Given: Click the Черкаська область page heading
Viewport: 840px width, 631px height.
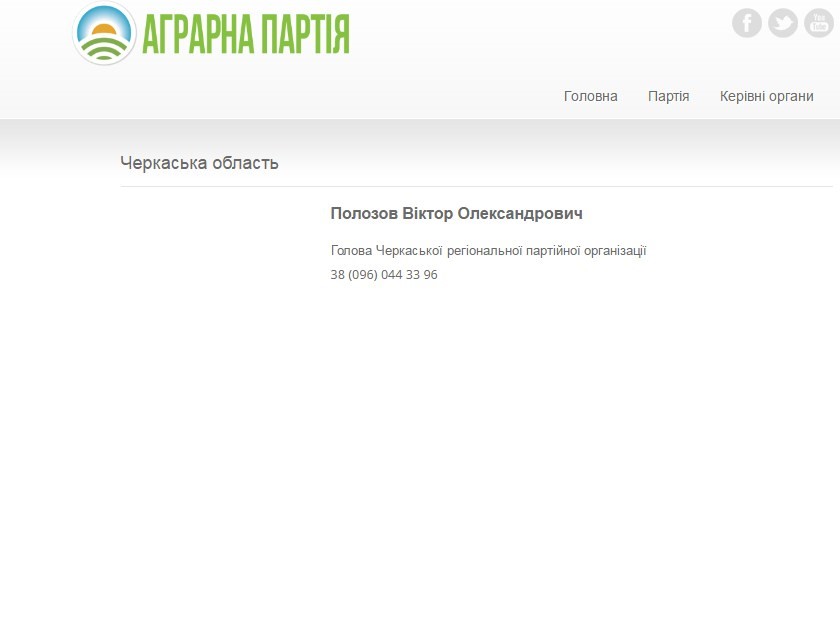Looking at the screenshot, I should pyautogui.click(x=199, y=163).
